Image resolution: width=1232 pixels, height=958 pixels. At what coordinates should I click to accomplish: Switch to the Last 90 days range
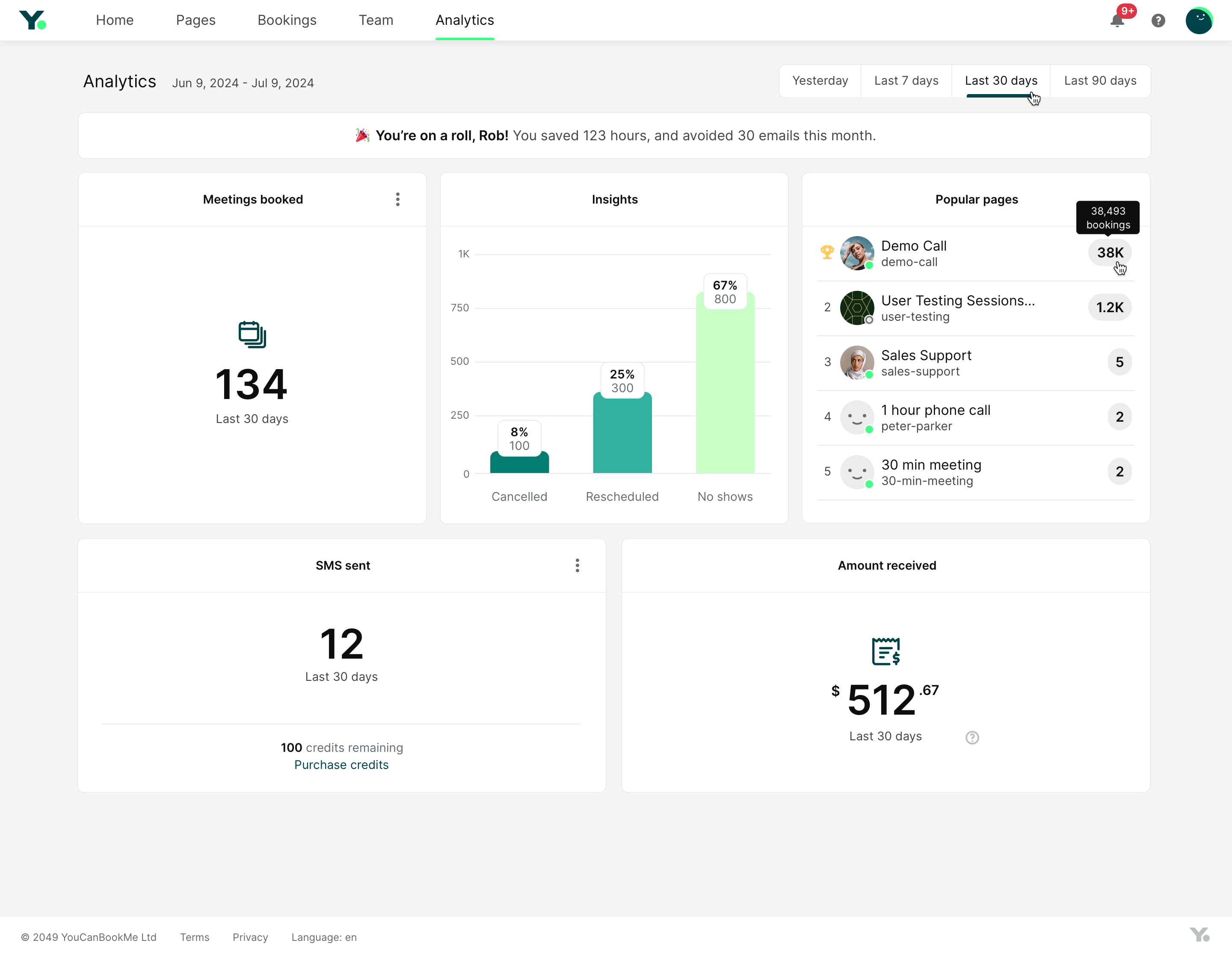[1099, 81]
